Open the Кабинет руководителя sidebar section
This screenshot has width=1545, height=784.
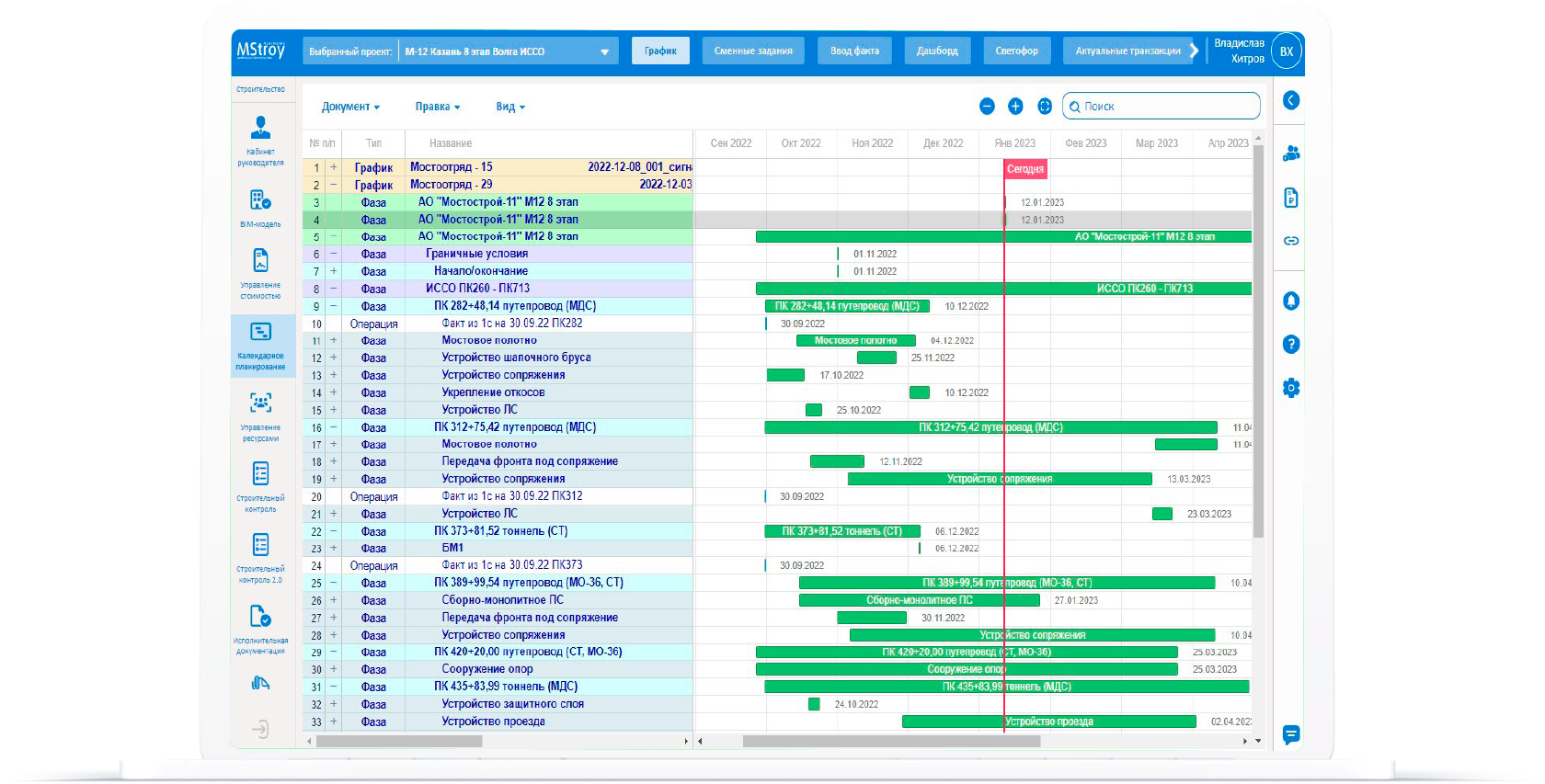[x=260, y=141]
